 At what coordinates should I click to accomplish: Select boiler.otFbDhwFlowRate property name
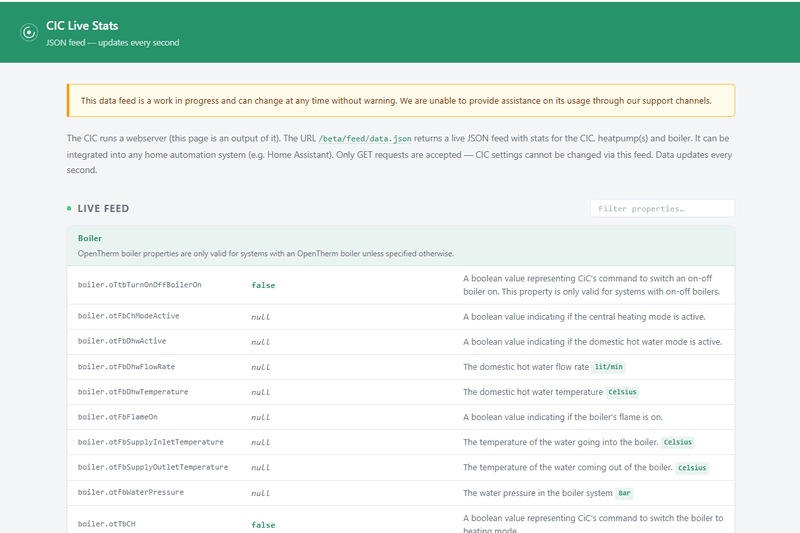[x=126, y=367]
